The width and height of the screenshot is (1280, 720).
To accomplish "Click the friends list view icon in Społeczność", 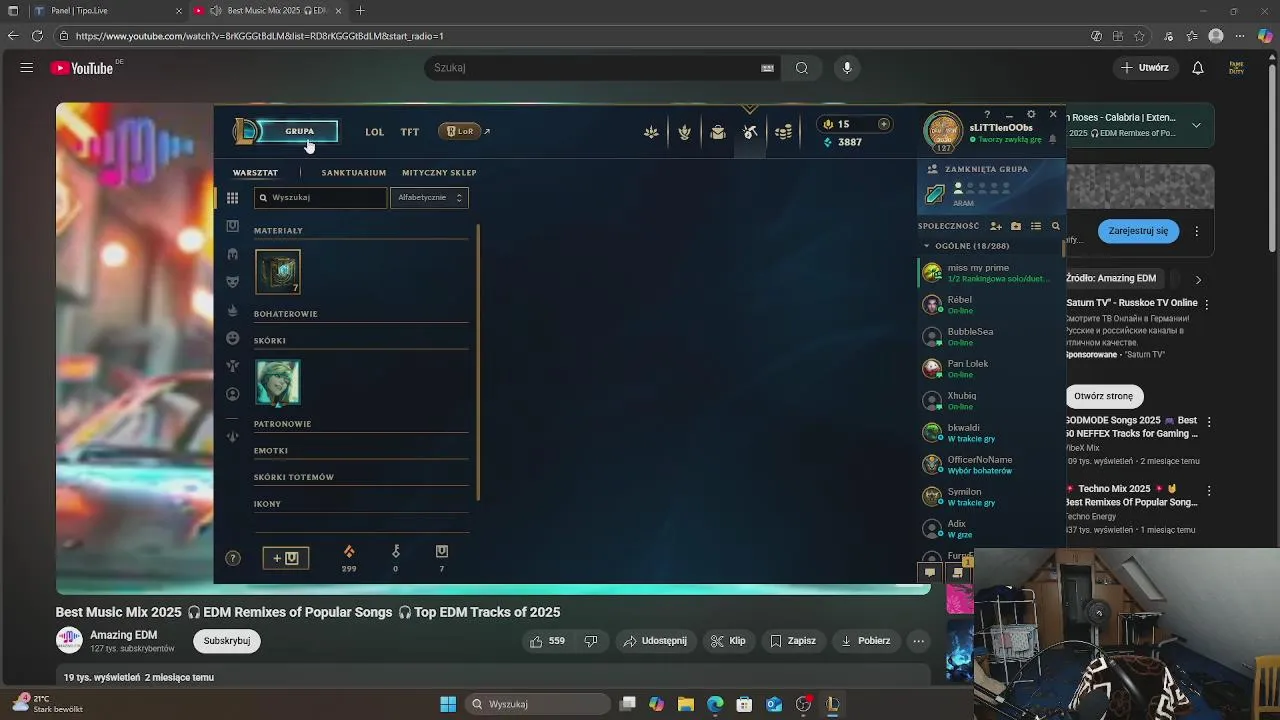I will click(1036, 226).
